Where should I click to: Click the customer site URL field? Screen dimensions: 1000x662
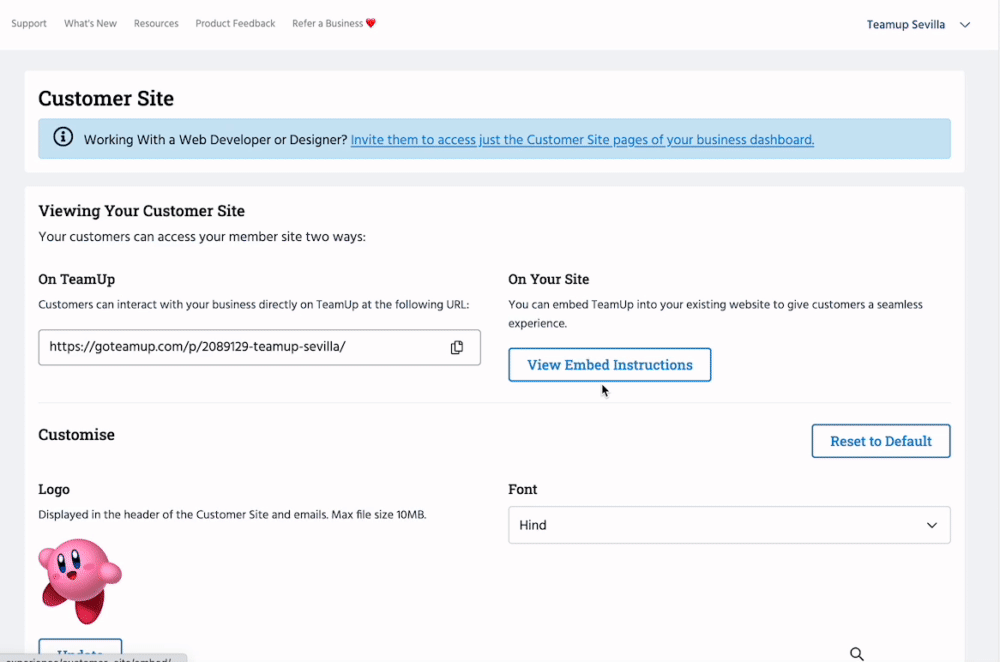click(259, 347)
